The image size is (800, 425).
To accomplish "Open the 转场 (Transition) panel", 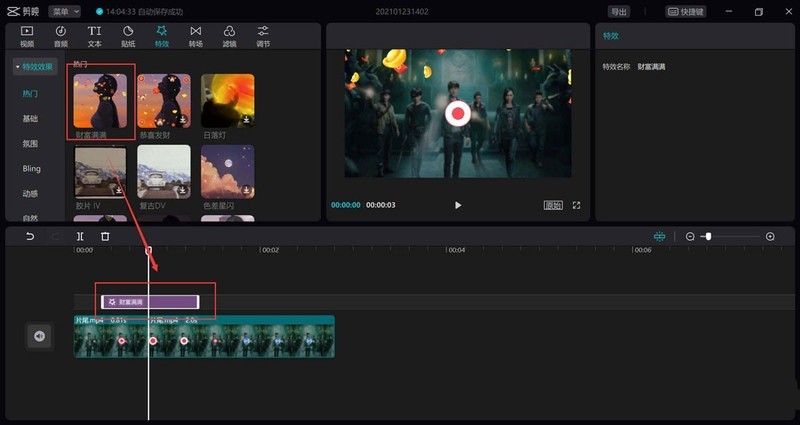I will tap(195, 36).
